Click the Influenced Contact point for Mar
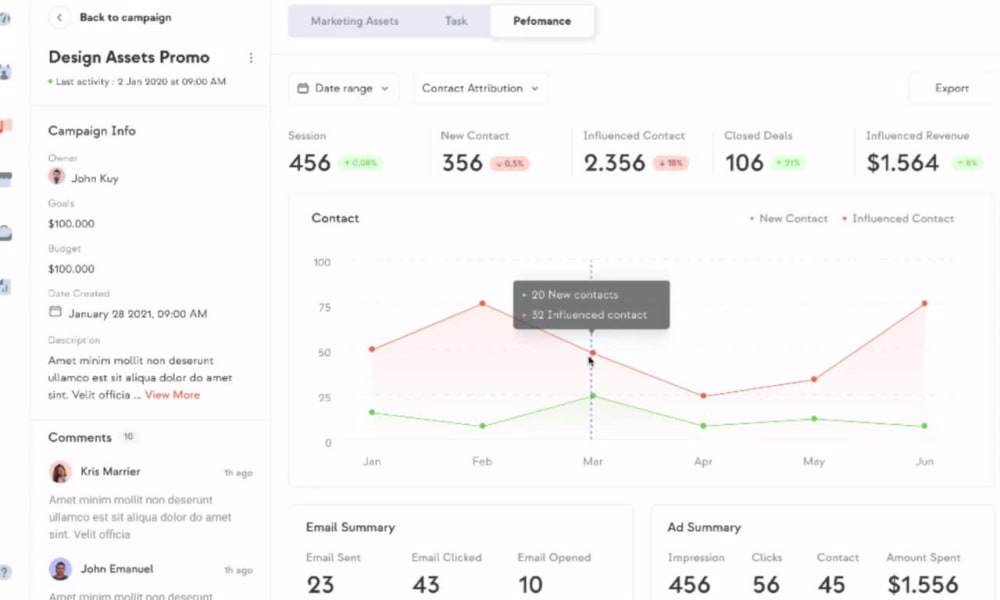The image size is (1000, 600). tap(592, 353)
